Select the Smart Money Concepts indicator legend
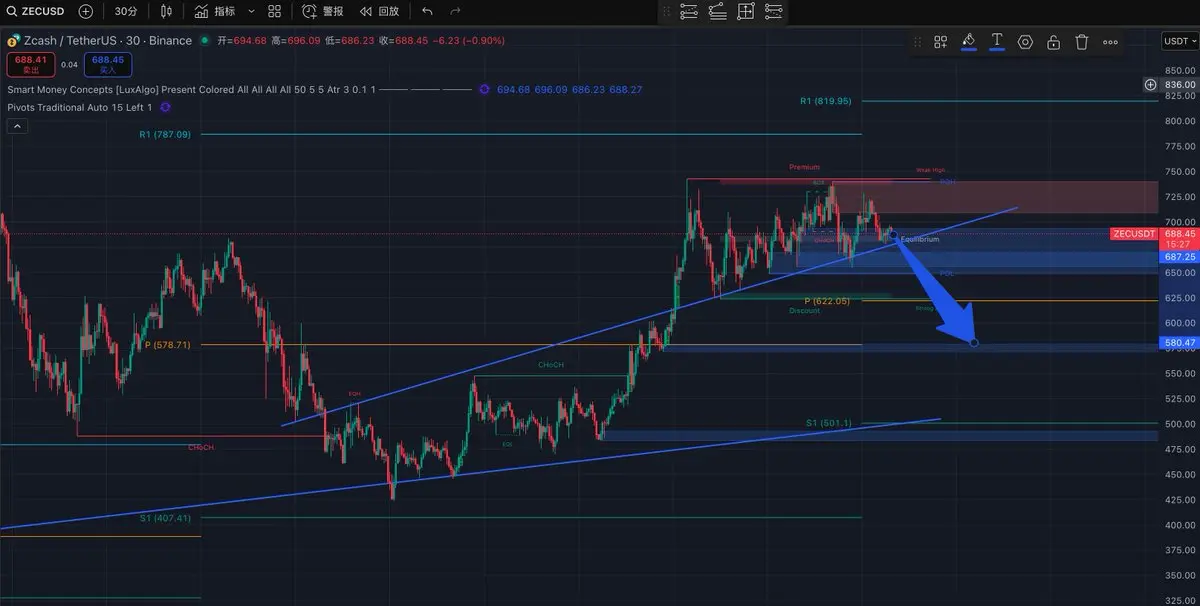The width and height of the screenshot is (1200, 606). 192,90
